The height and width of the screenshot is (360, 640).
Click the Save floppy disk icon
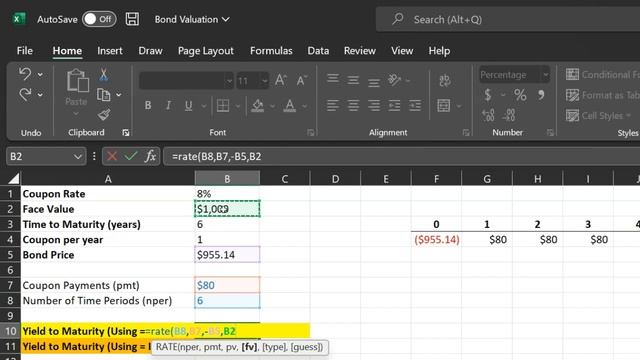point(132,19)
